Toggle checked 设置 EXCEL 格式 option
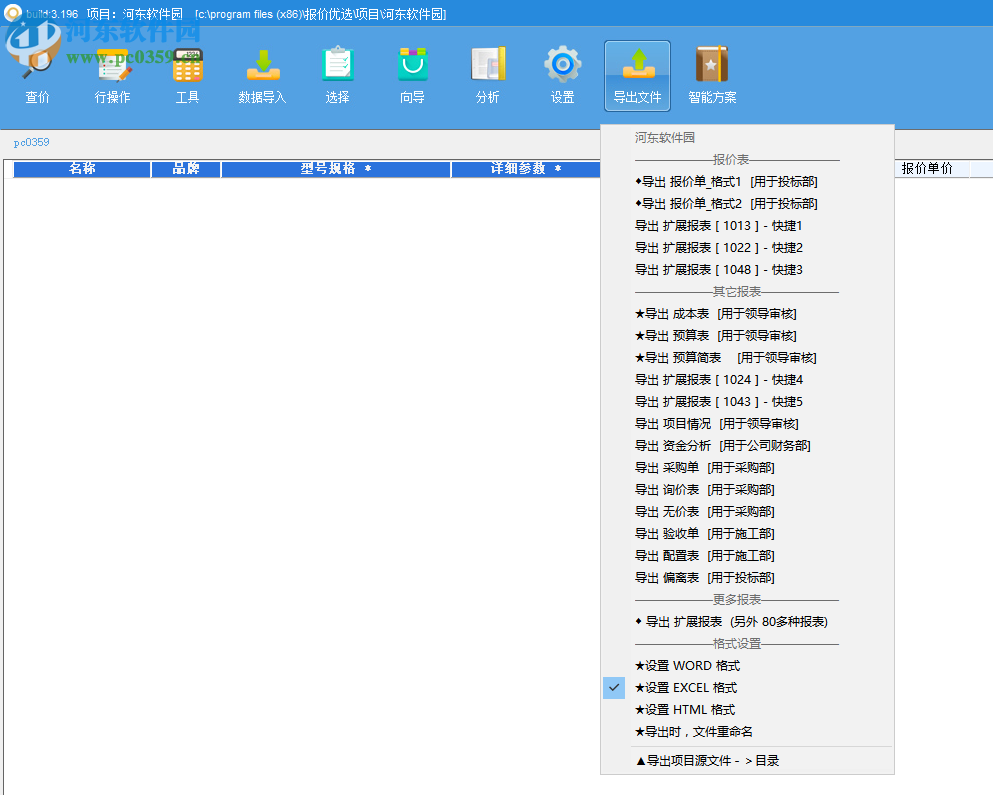 [686, 688]
